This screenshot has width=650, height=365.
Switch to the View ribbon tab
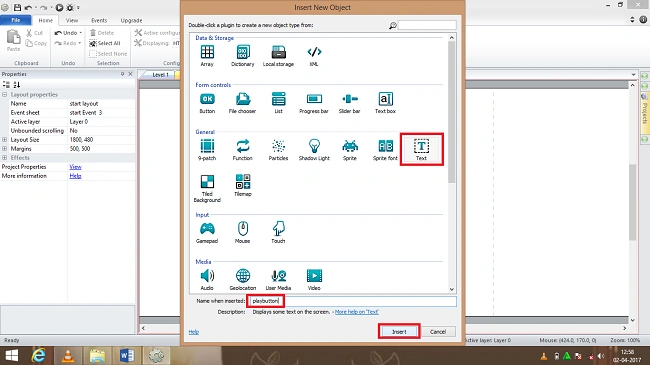(x=72, y=20)
